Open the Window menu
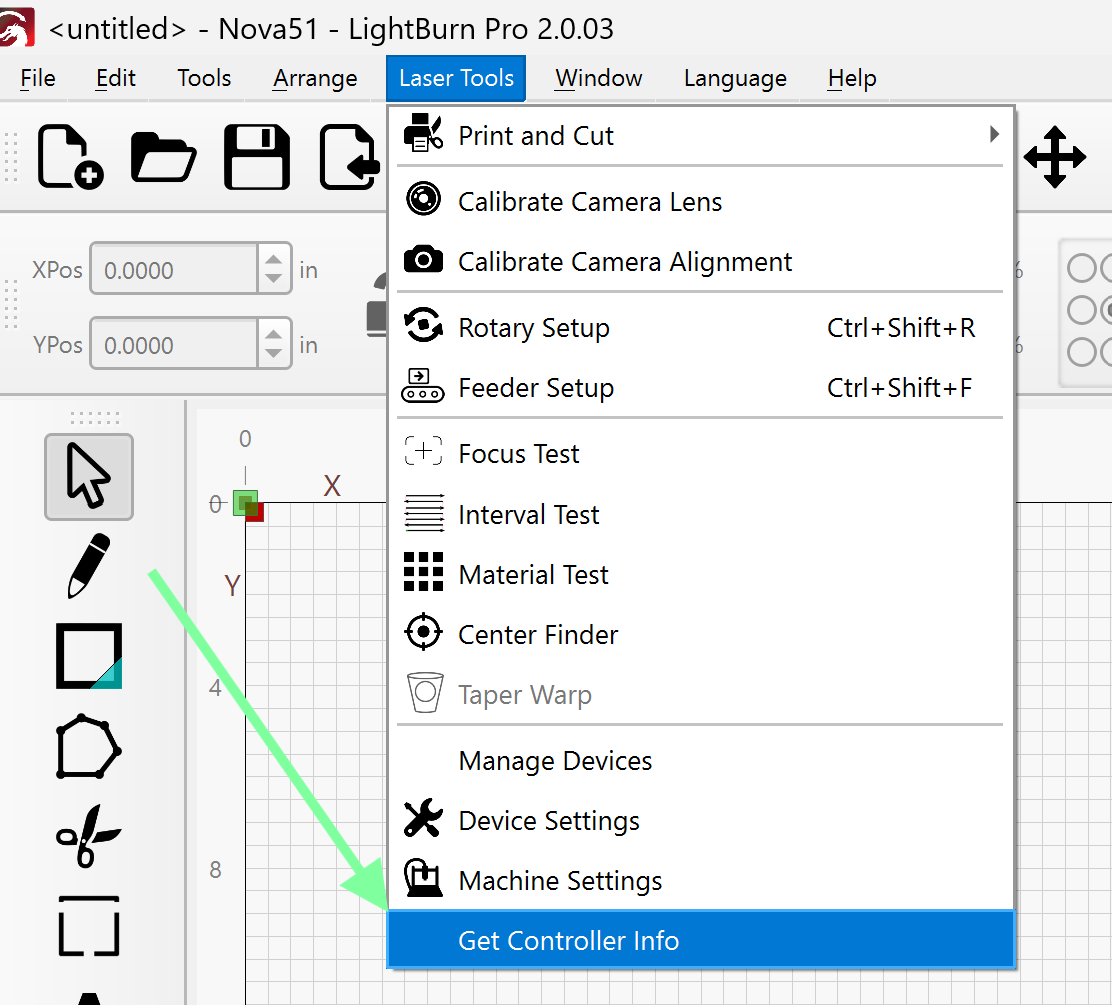The height and width of the screenshot is (1005, 1112). point(599,78)
